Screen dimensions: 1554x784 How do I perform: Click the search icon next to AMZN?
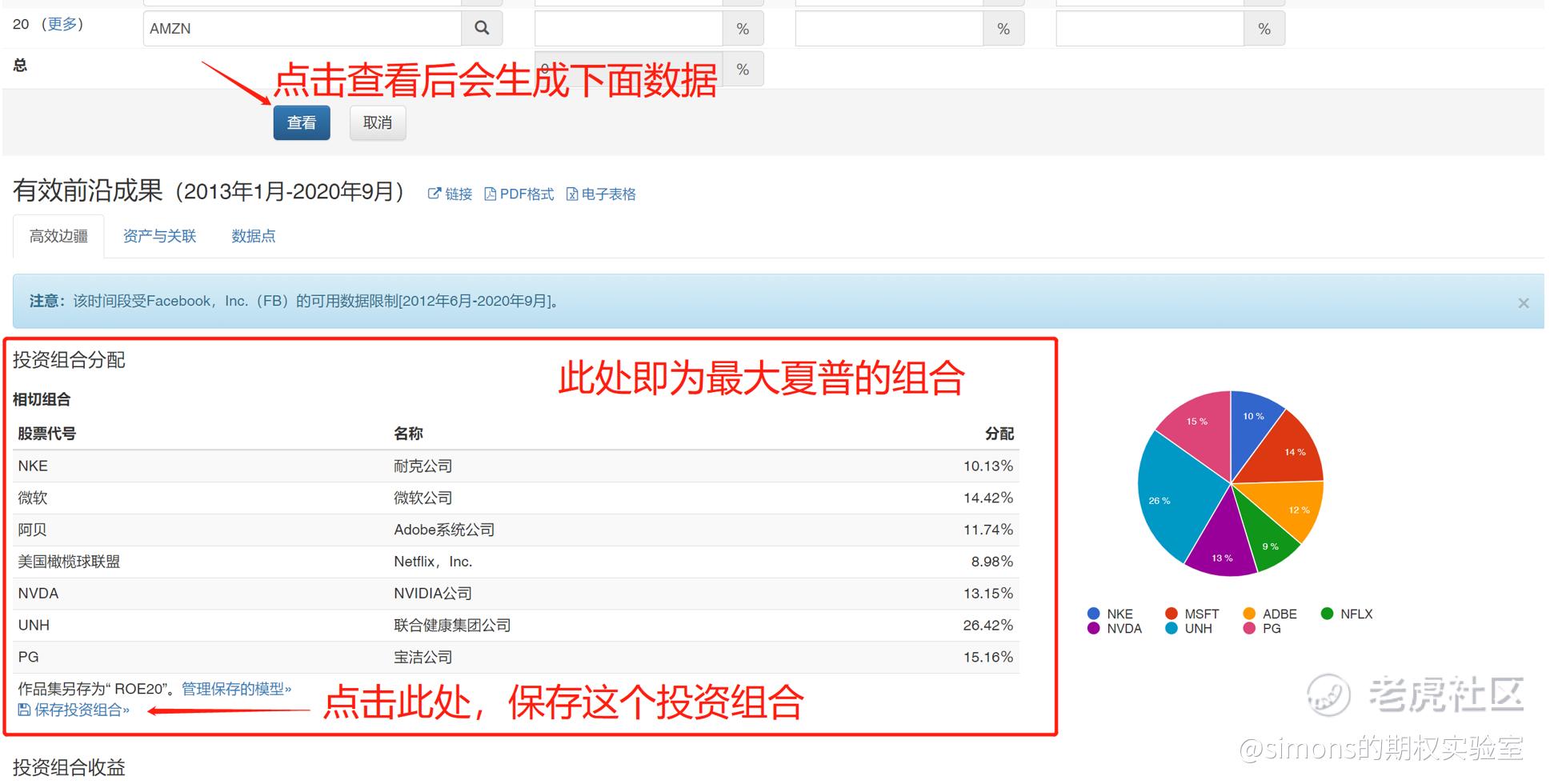point(482,28)
